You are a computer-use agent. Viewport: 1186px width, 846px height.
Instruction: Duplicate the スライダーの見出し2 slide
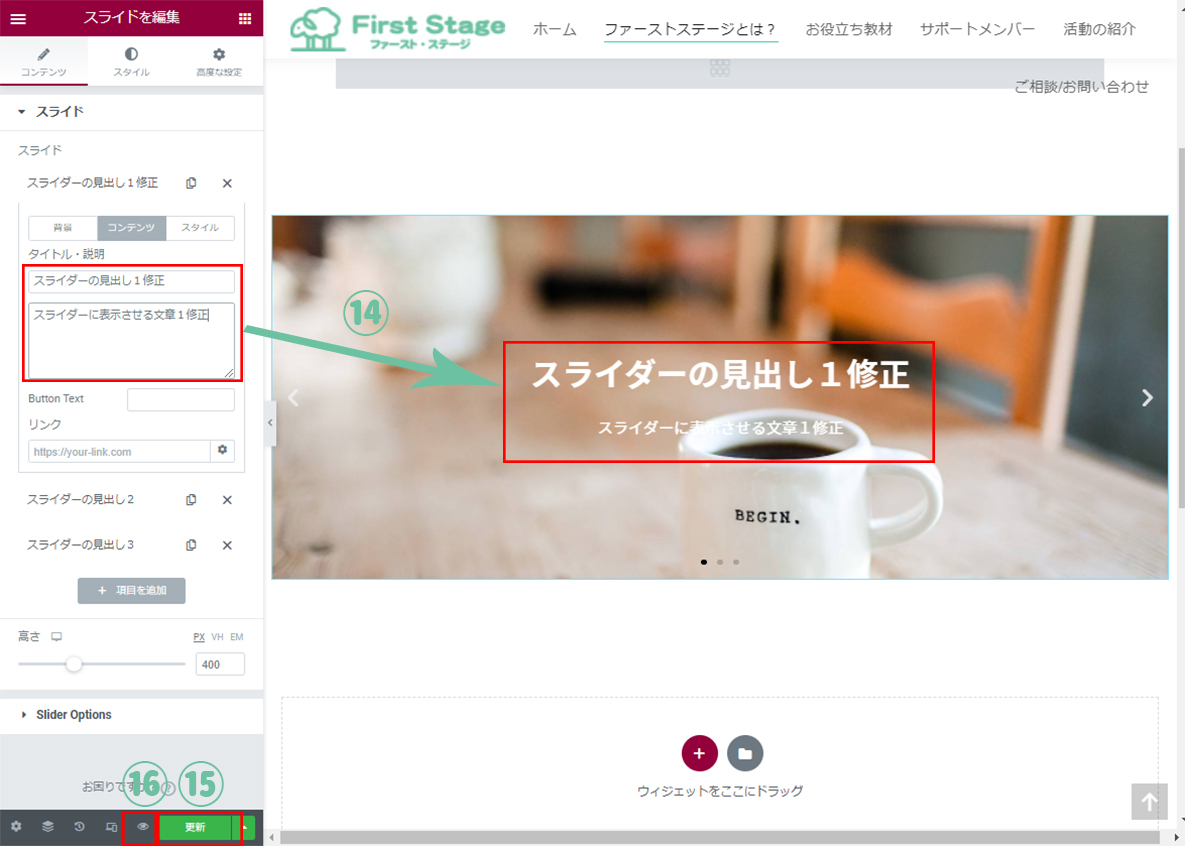click(x=191, y=500)
